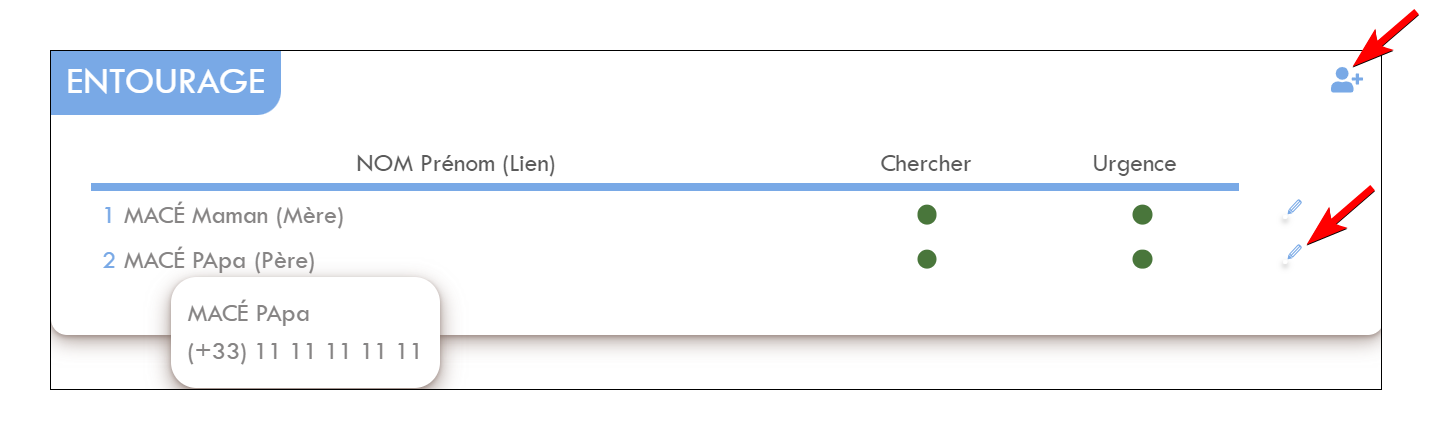Click the Chercher column header
The height and width of the screenshot is (440, 1432).
click(926, 163)
